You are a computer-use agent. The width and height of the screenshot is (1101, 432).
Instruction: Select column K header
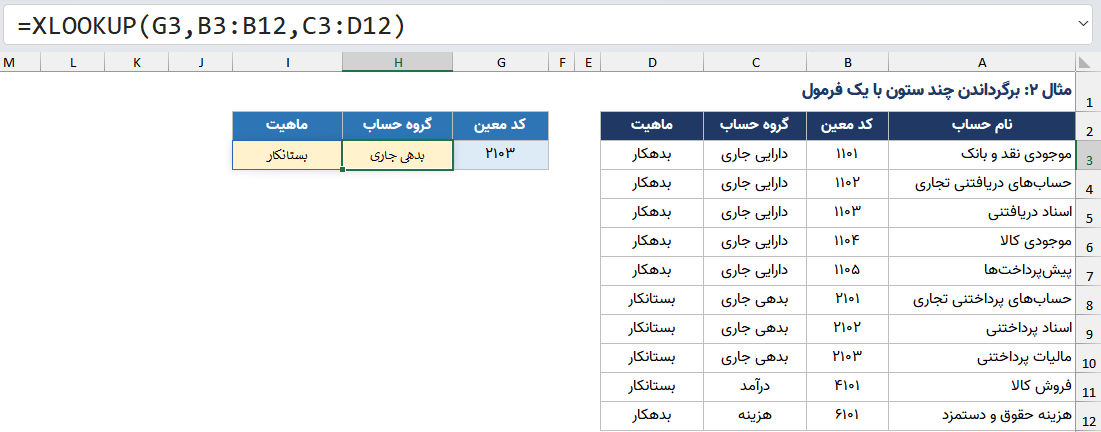pos(136,63)
